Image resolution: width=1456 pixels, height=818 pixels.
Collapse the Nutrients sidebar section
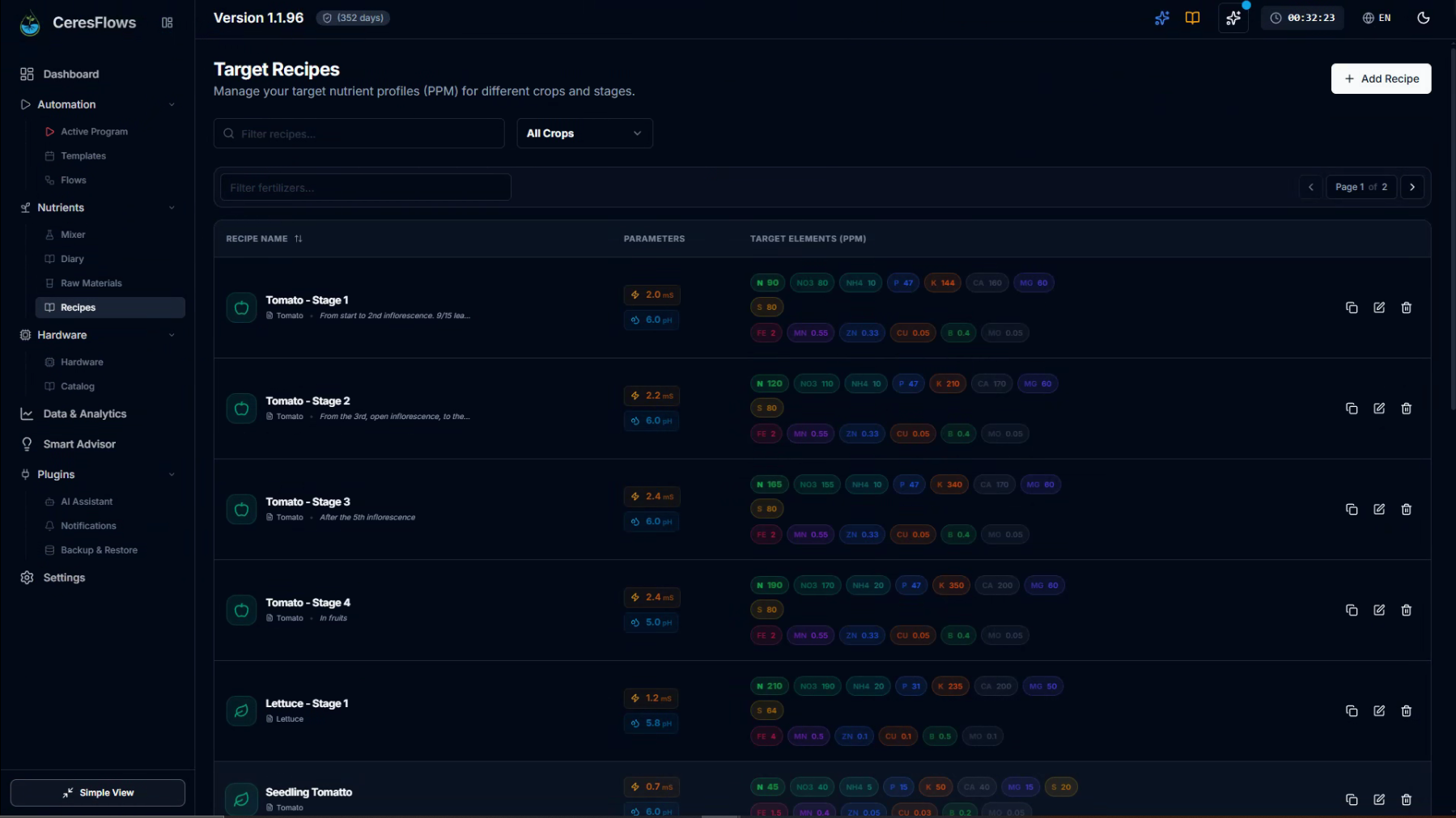(x=98, y=208)
